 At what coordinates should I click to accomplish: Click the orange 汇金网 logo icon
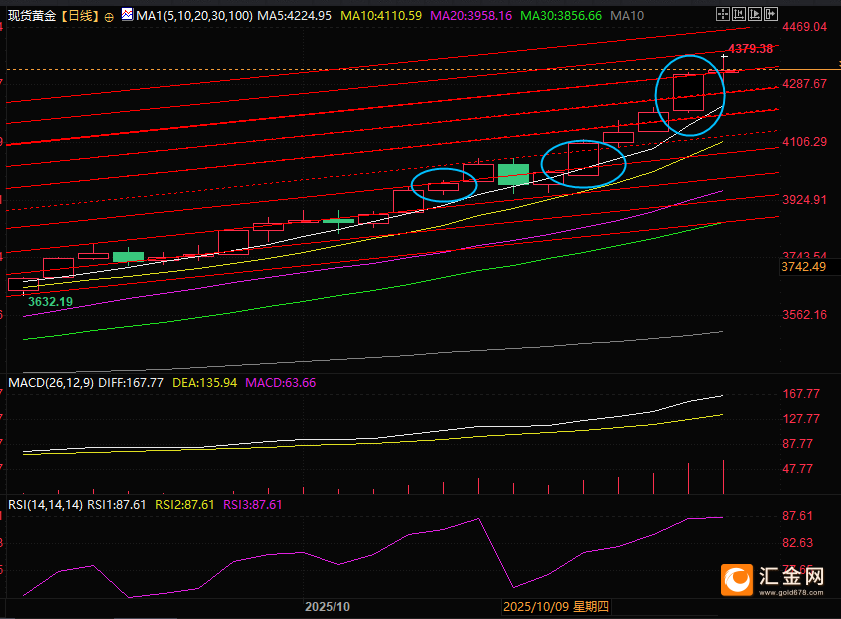click(737, 578)
